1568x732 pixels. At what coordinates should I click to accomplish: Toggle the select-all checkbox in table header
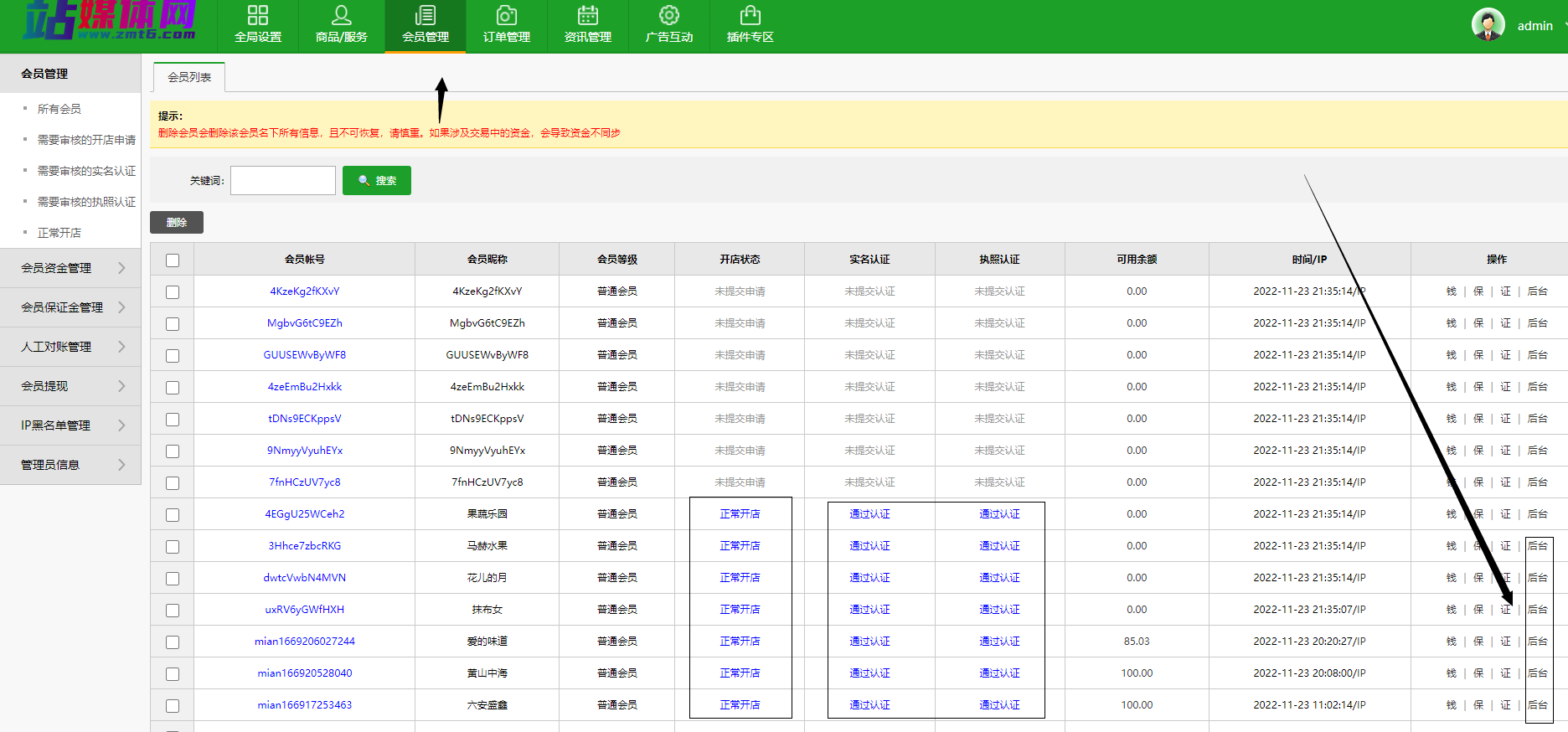point(173,260)
